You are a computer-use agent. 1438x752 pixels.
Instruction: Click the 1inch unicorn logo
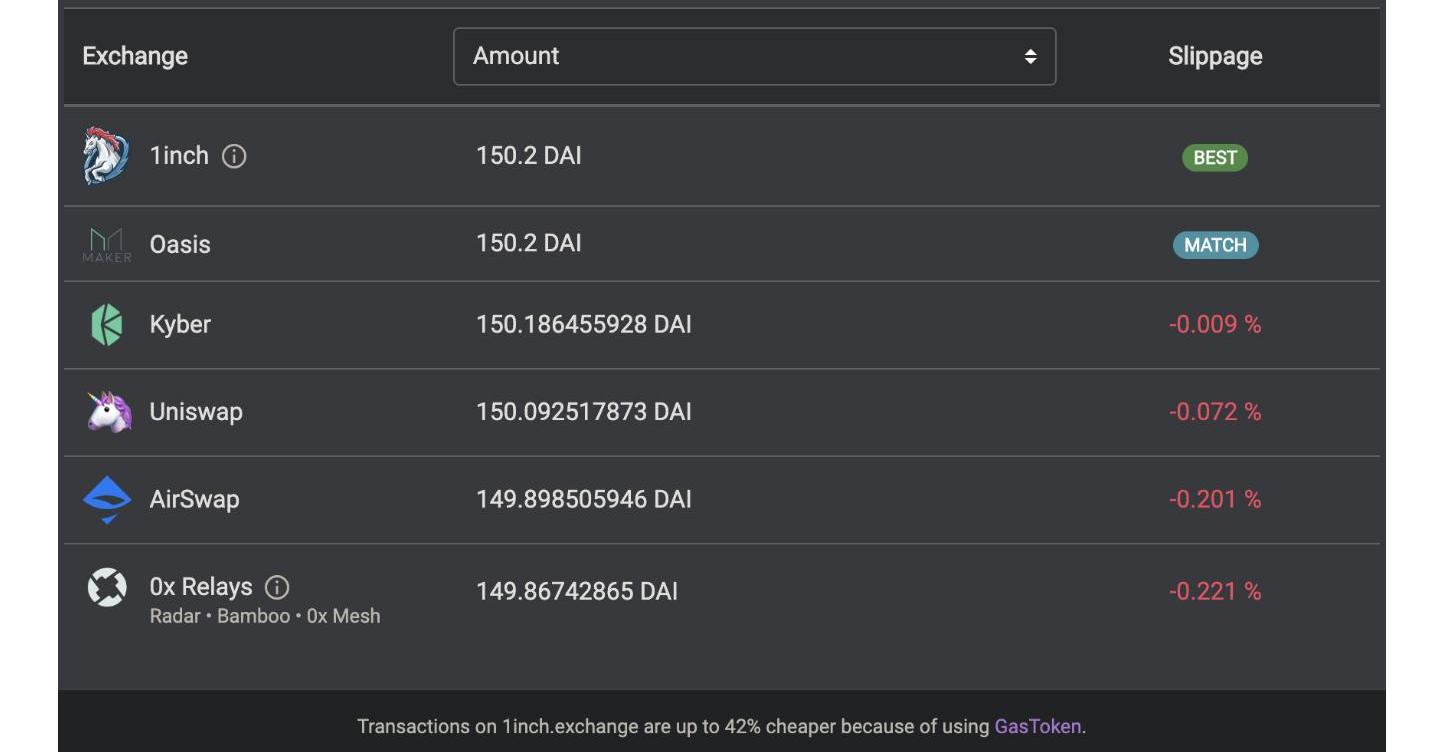tap(106, 156)
